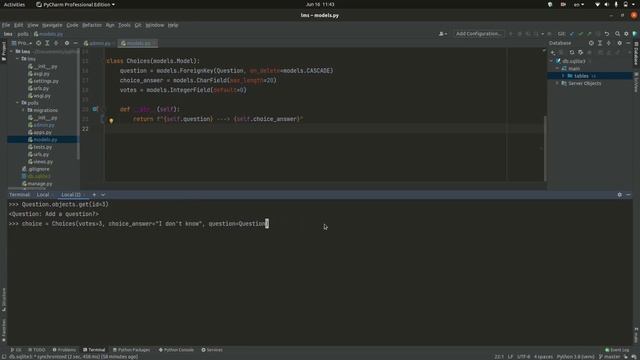Open asgi.py in project tree
This screenshot has width=640, height=360.
point(39,73)
